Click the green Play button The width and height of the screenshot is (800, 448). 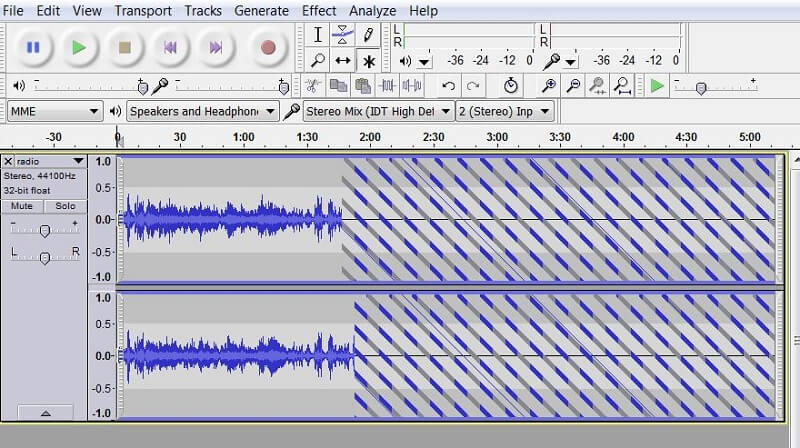click(79, 46)
